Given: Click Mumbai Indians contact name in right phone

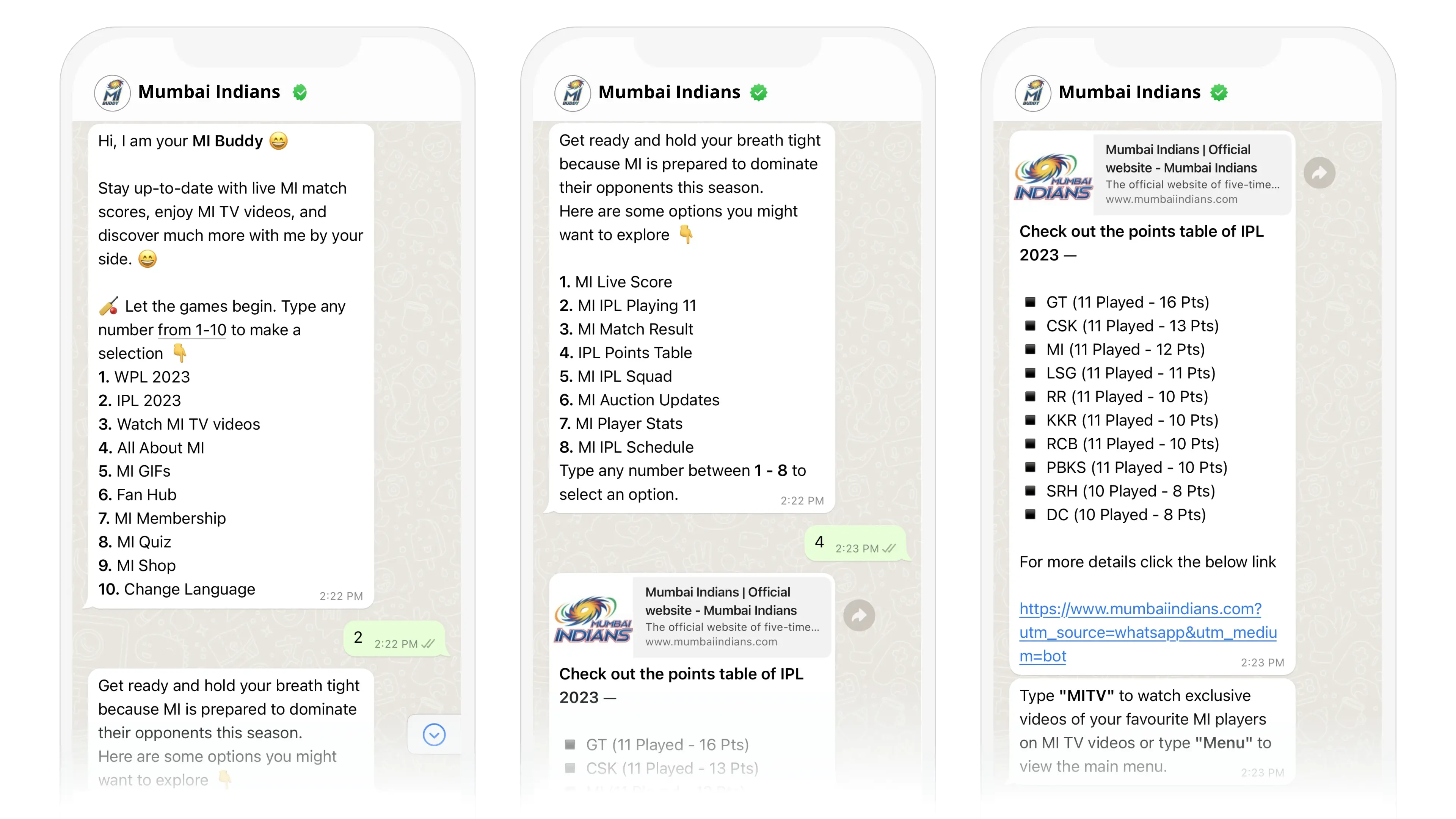Looking at the screenshot, I should click(1129, 91).
